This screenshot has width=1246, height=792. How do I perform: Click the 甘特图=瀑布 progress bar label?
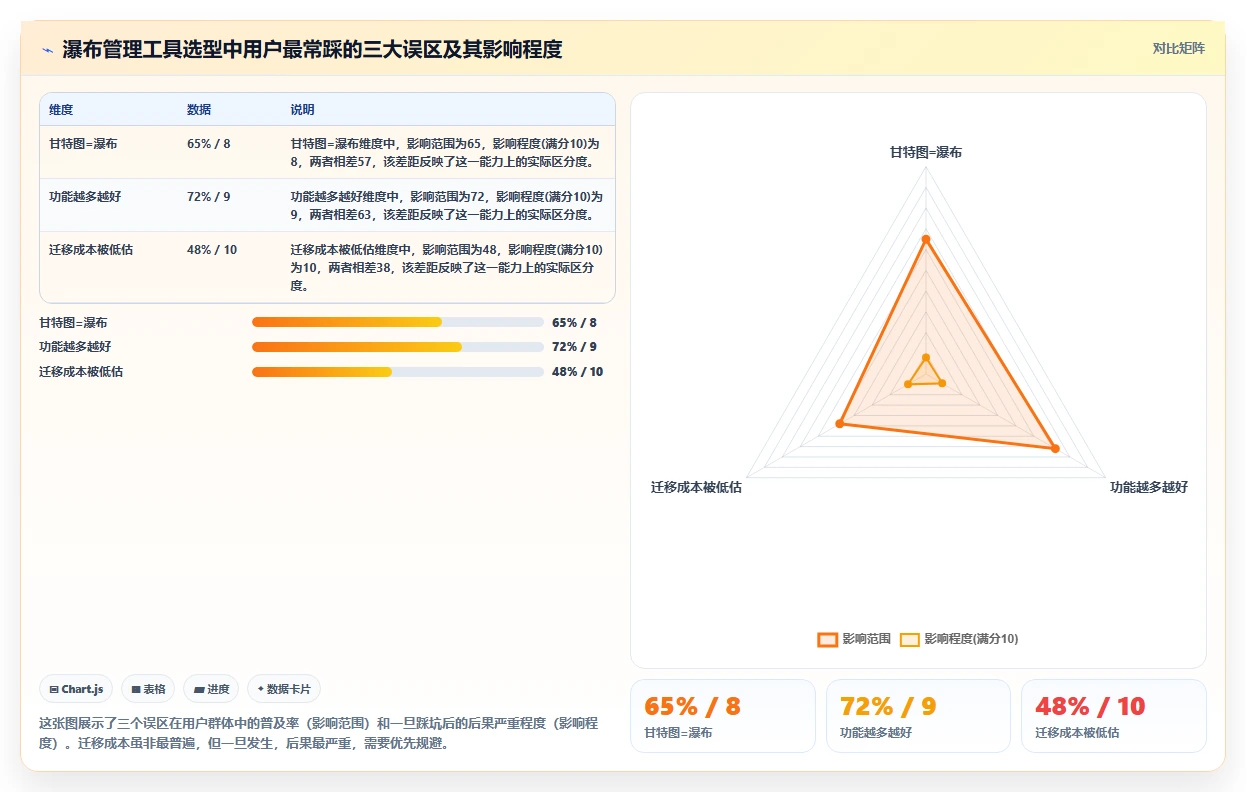(73, 323)
